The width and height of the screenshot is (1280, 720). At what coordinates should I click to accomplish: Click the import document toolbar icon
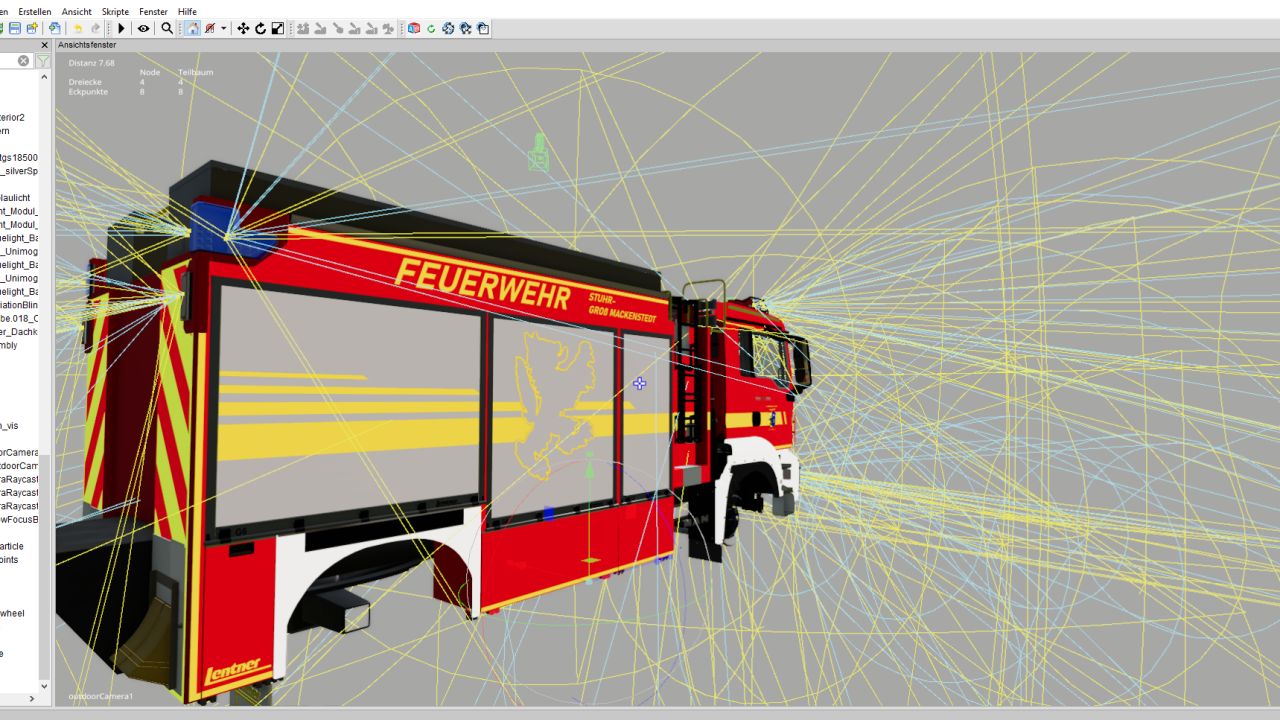pyautogui.click(x=54, y=29)
